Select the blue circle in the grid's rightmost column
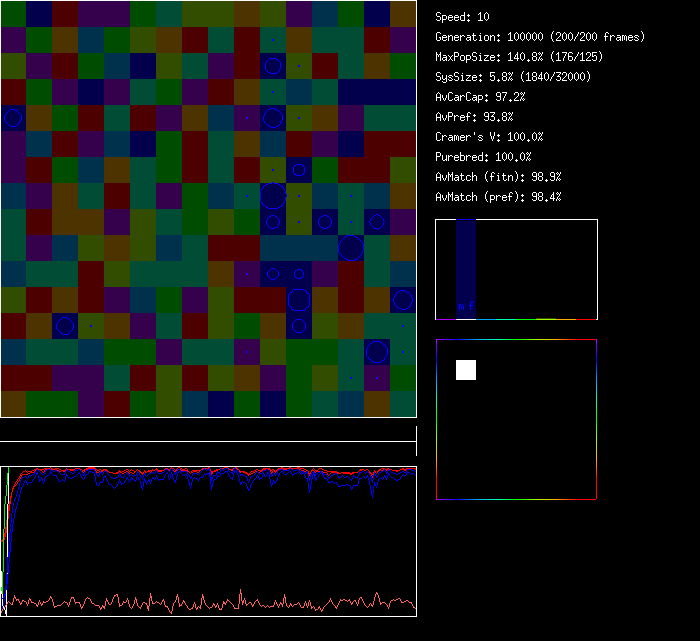Screen dimensions: 700x641 click(x=403, y=300)
